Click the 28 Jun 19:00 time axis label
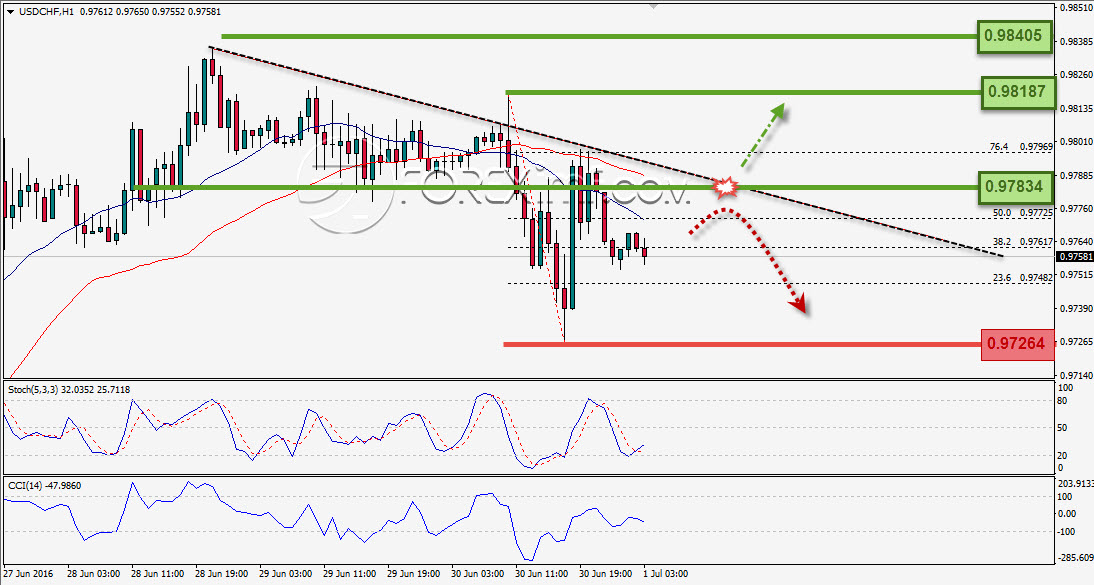 click(x=222, y=574)
